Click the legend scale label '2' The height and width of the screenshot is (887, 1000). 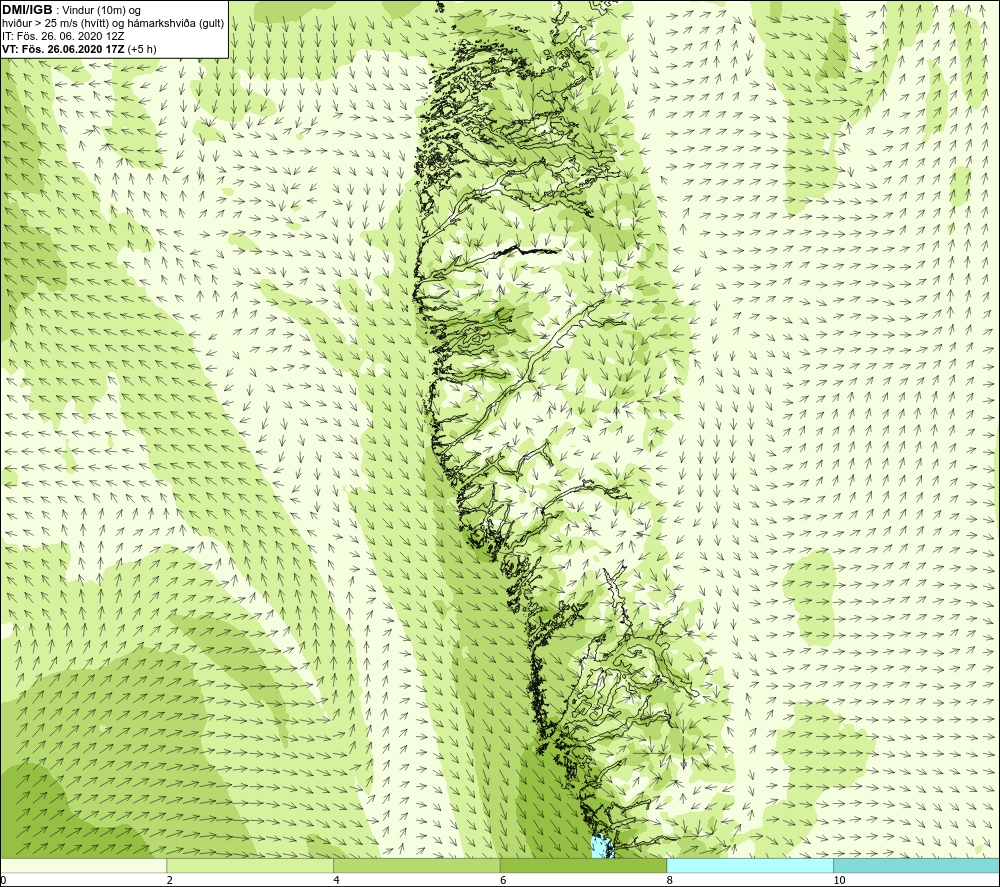170,881
